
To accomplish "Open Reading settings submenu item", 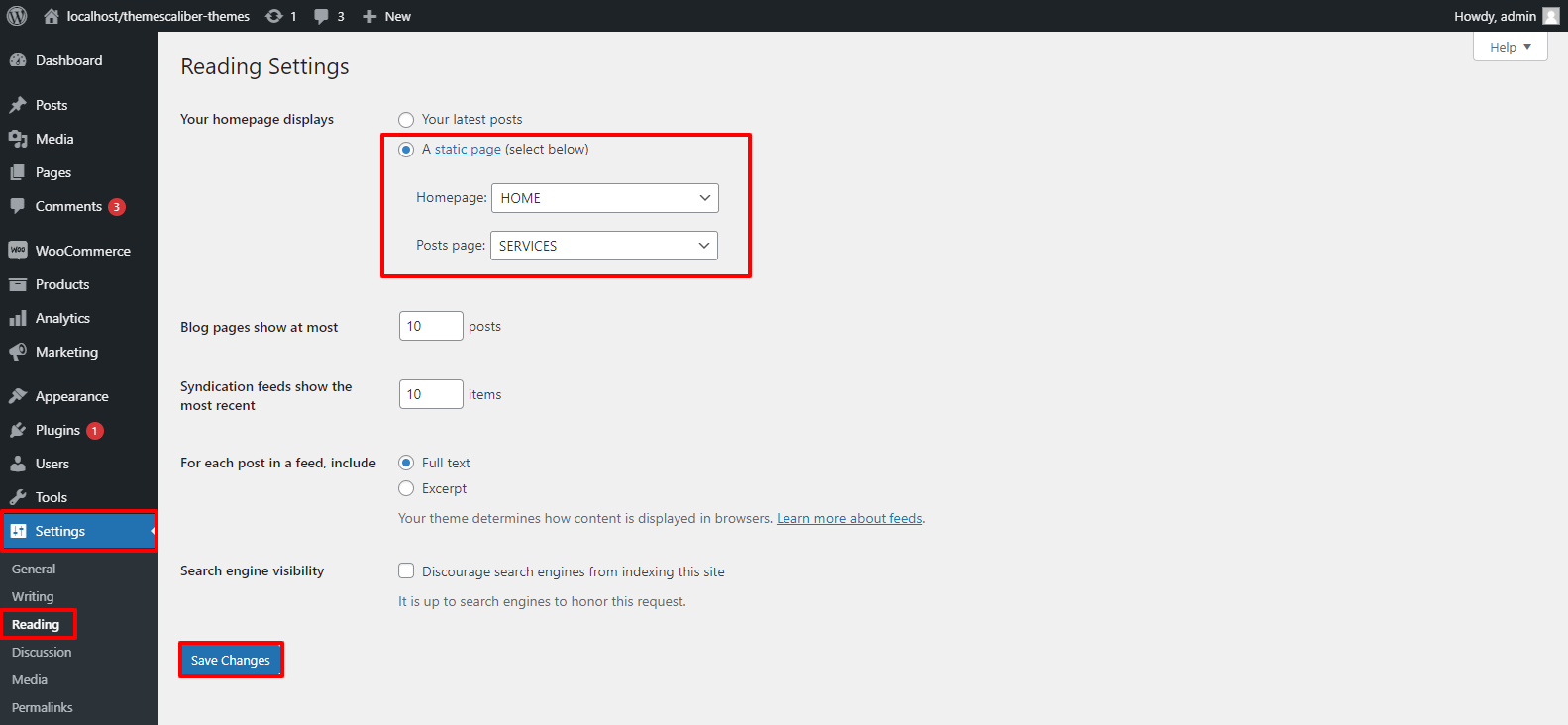I will pyautogui.click(x=36, y=624).
